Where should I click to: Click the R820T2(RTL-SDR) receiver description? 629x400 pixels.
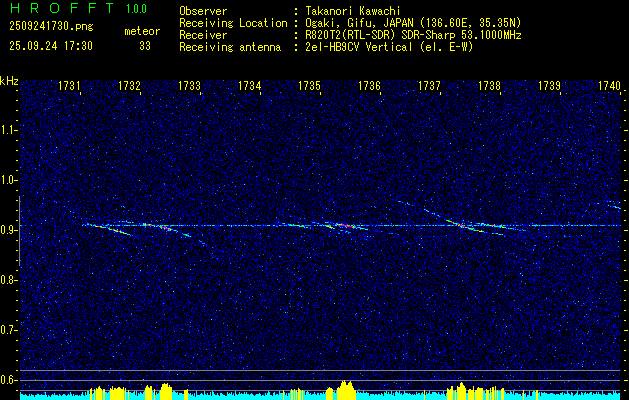pos(413,35)
